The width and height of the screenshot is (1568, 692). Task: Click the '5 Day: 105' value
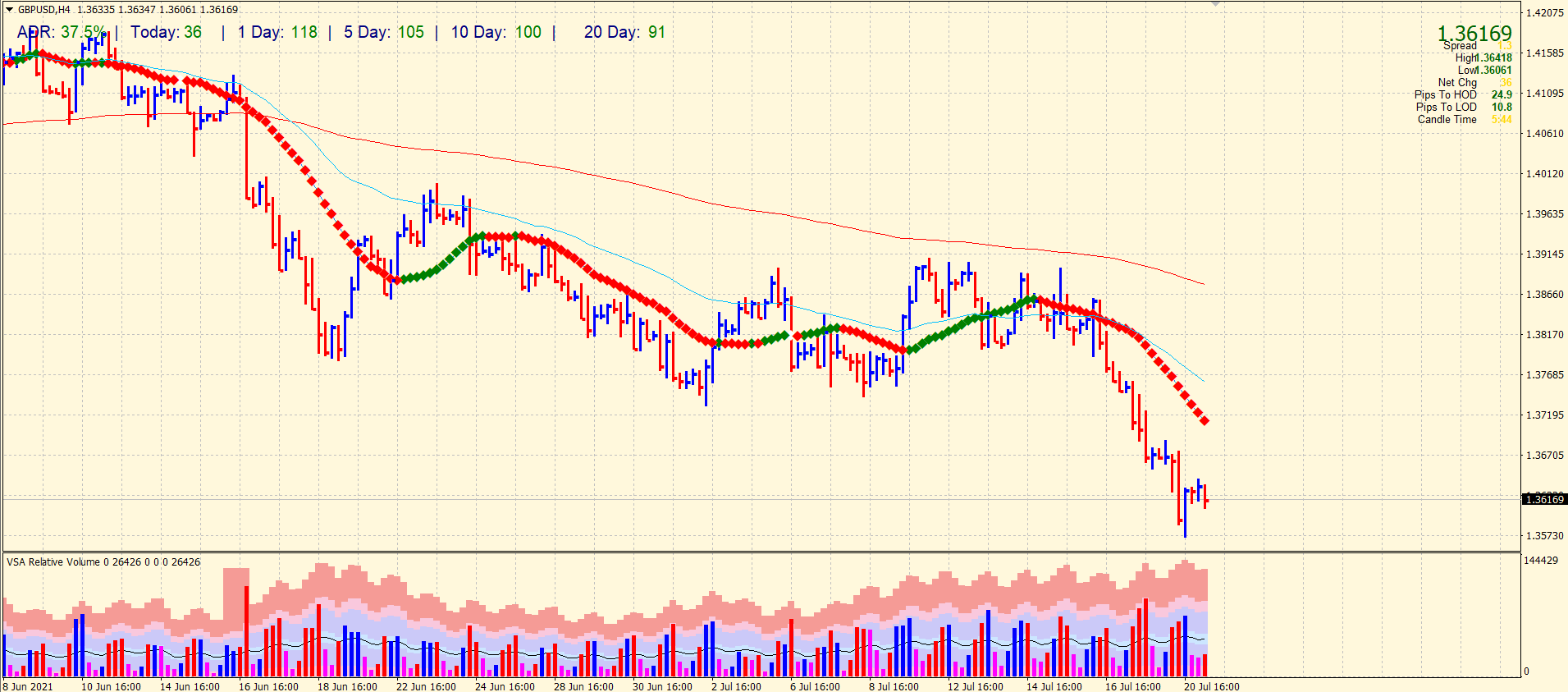[x=384, y=32]
